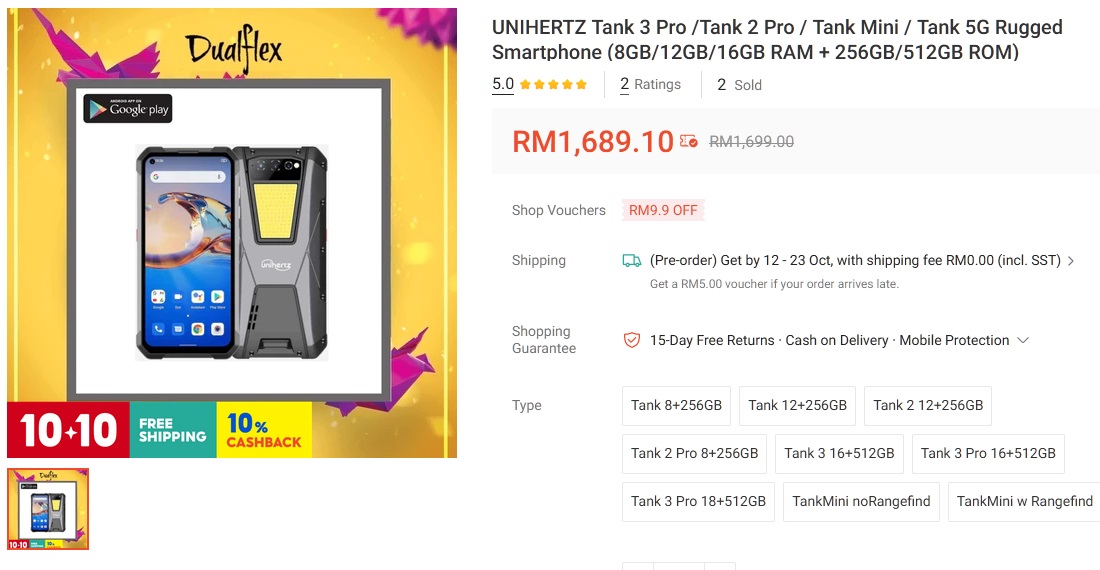Click the five-star rating icons

[x=554, y=85]
